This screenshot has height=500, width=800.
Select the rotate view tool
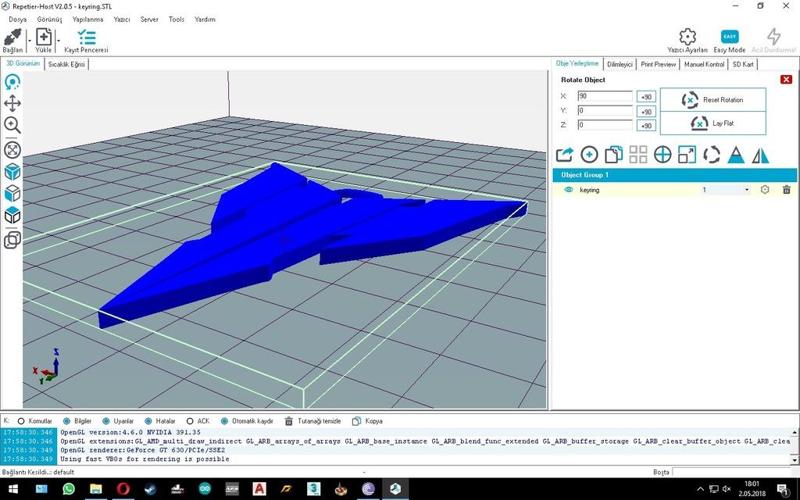pos(13,82)
